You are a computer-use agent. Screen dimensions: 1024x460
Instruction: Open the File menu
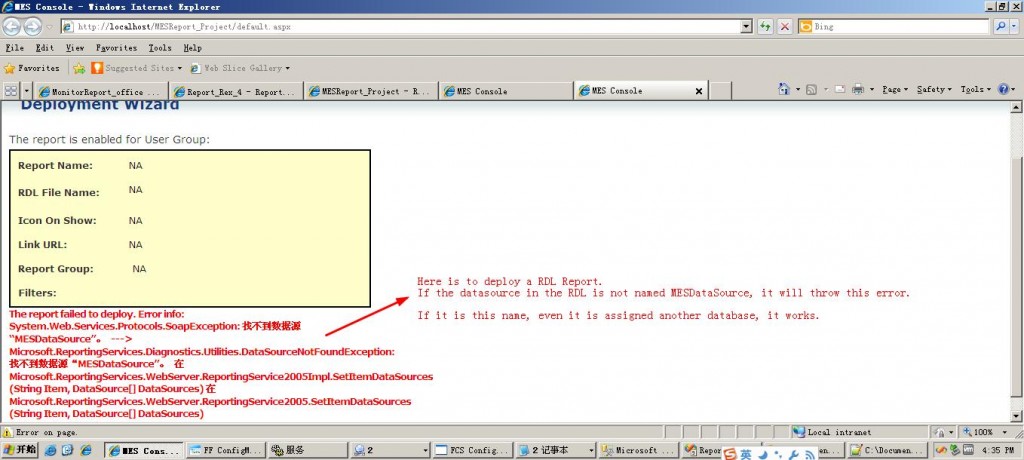click(14, 48)
